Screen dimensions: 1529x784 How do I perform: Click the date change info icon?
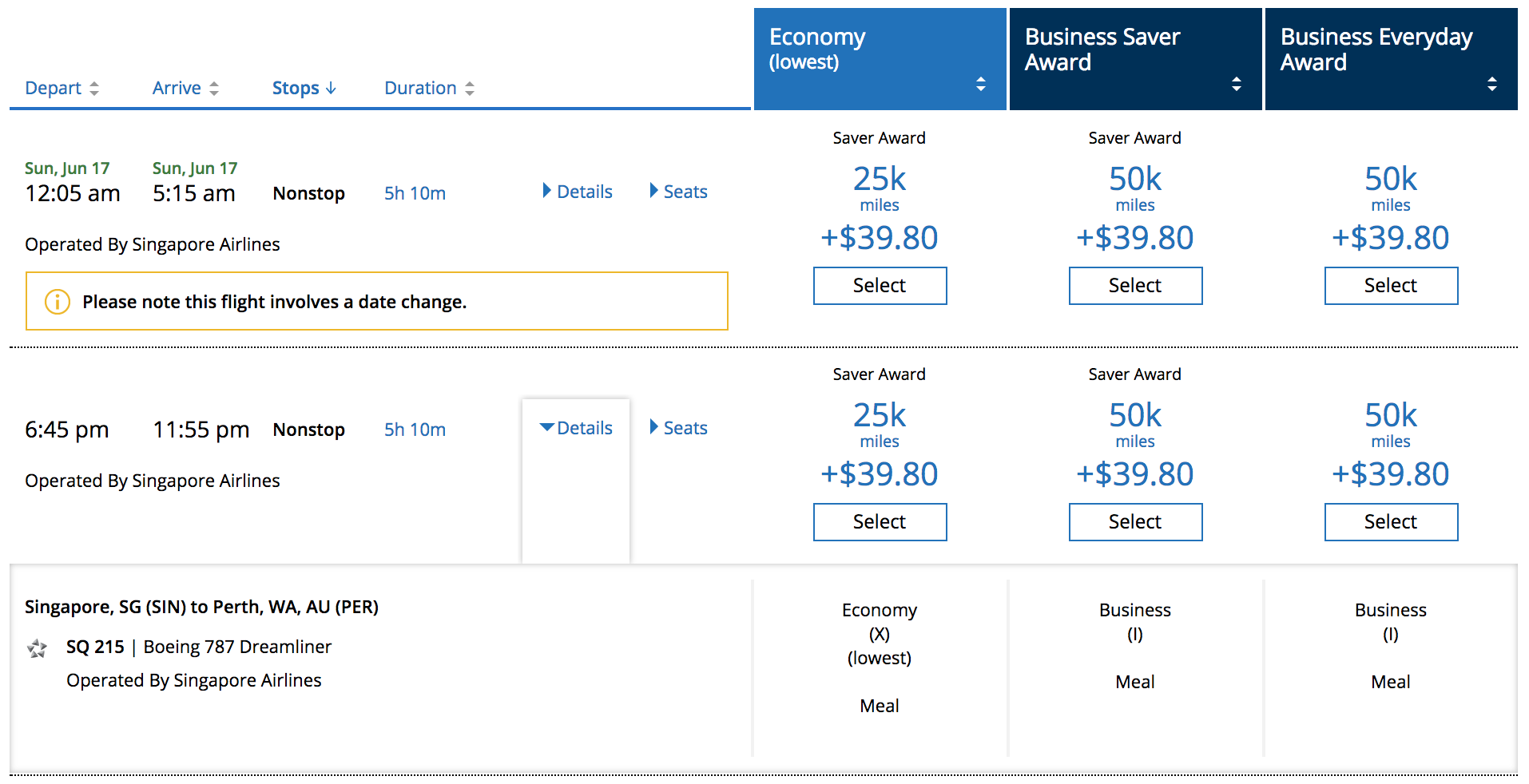[57, 302]
